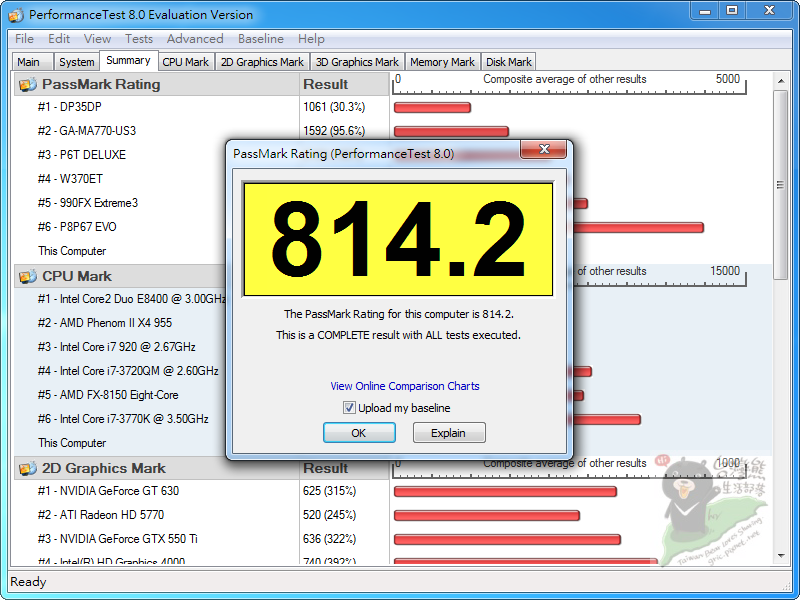Click the result value '520 (245%)'
Screen dimensions: 800x600
[x=329, y=515]
